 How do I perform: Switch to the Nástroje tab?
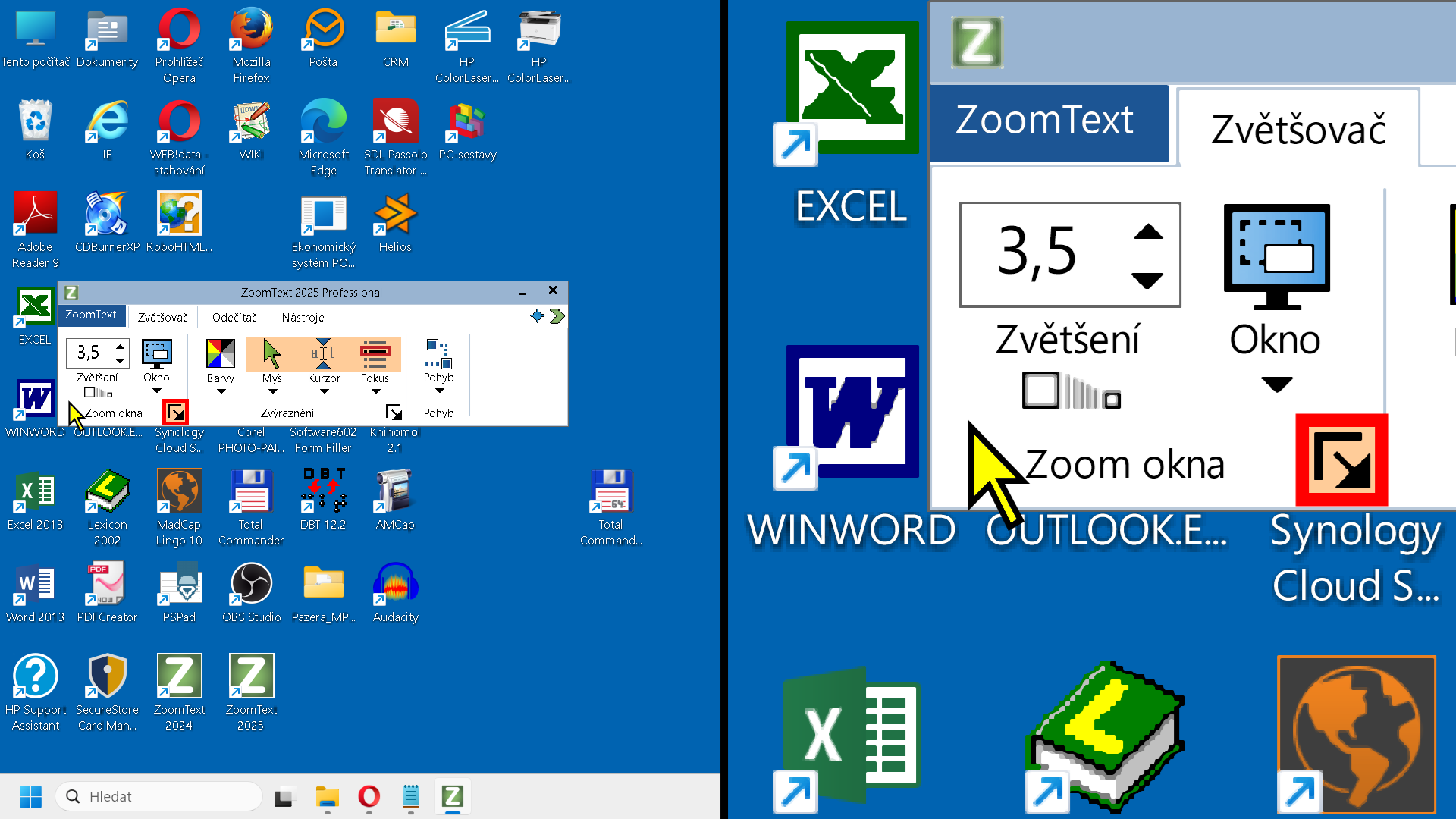[303, 318]
